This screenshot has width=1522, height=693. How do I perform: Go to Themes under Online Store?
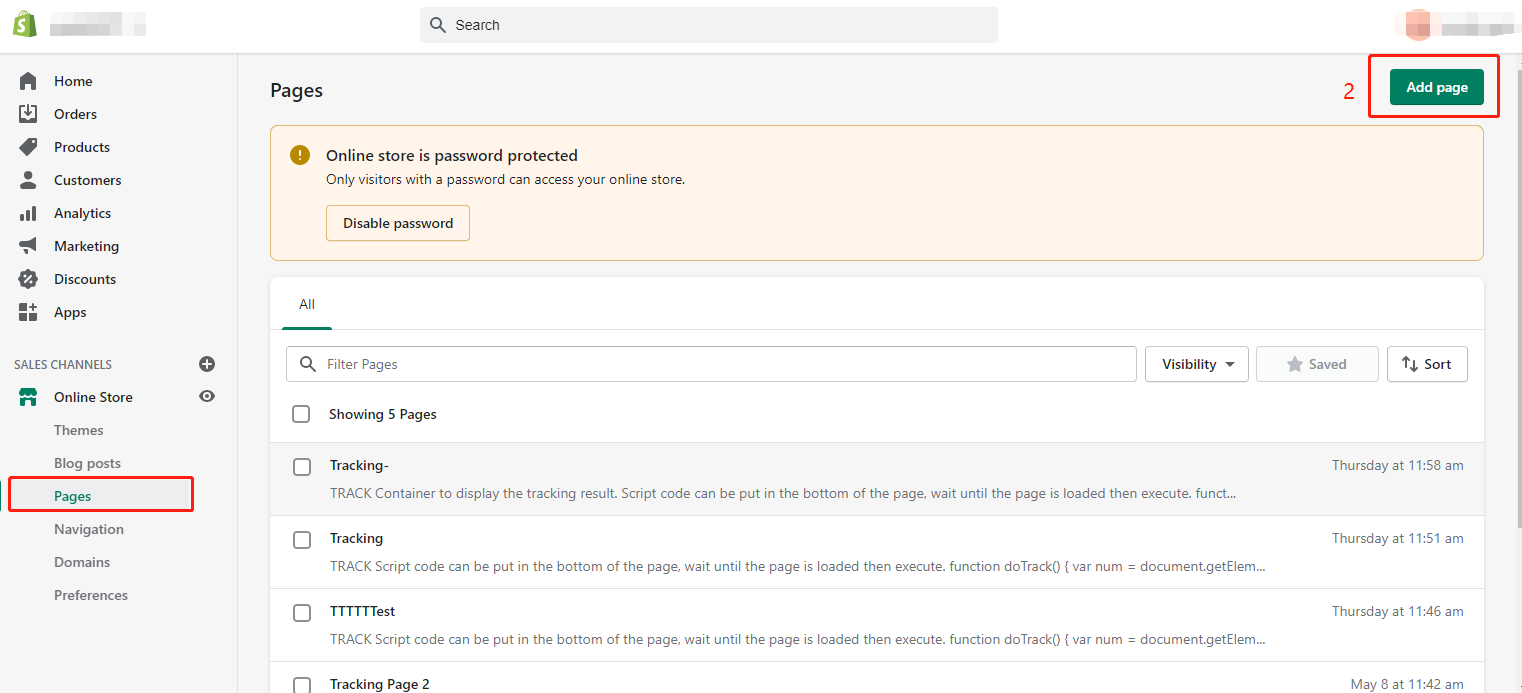click(x=79, y=430)
